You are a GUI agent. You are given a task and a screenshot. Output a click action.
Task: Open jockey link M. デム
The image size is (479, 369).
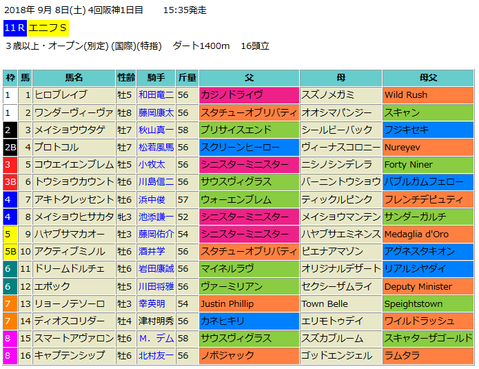click(156, 339)
